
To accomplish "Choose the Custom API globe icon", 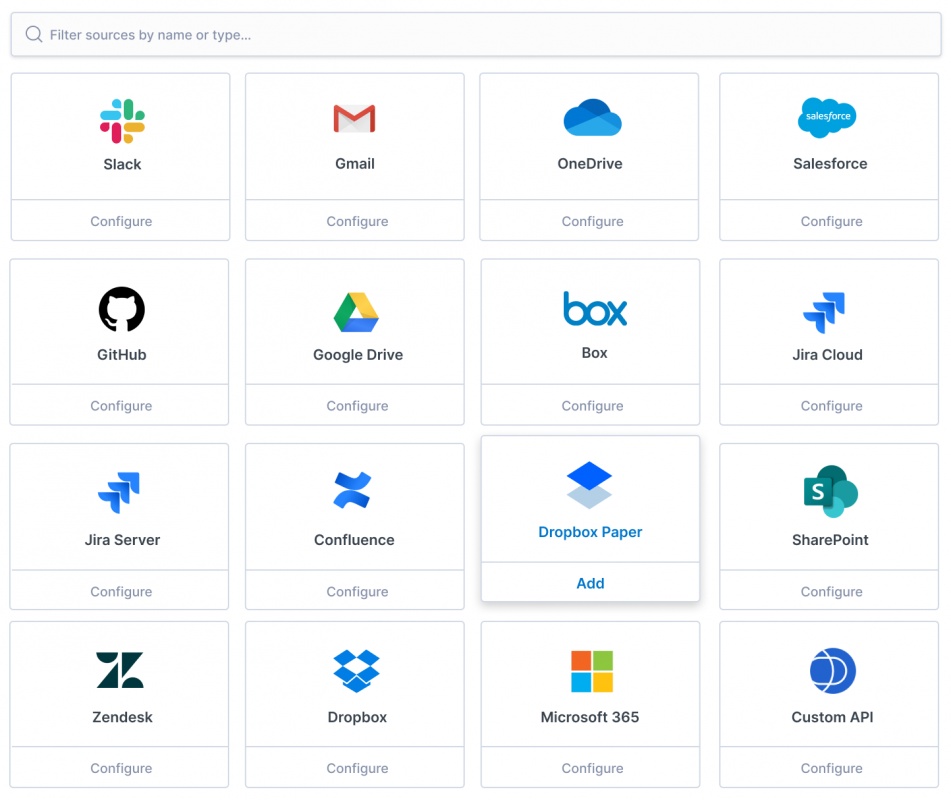I will (x=832, y=670).
